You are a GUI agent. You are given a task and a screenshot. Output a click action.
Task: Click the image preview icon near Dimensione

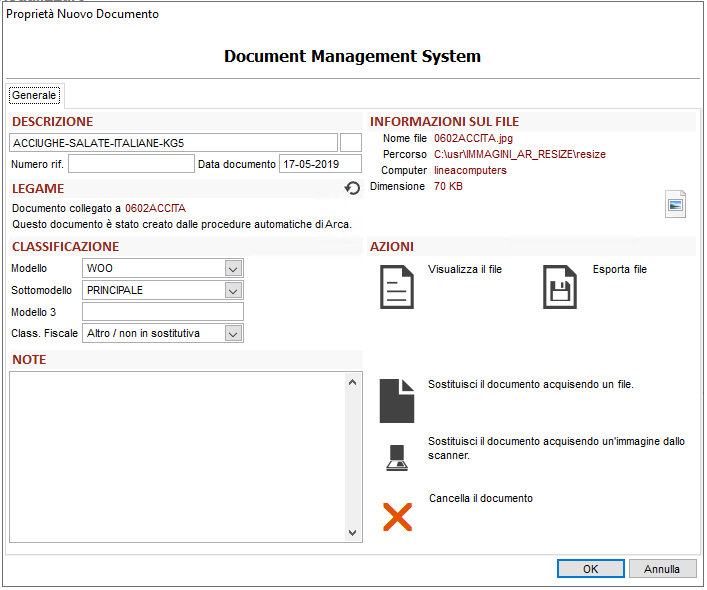[x=676, y=205]
